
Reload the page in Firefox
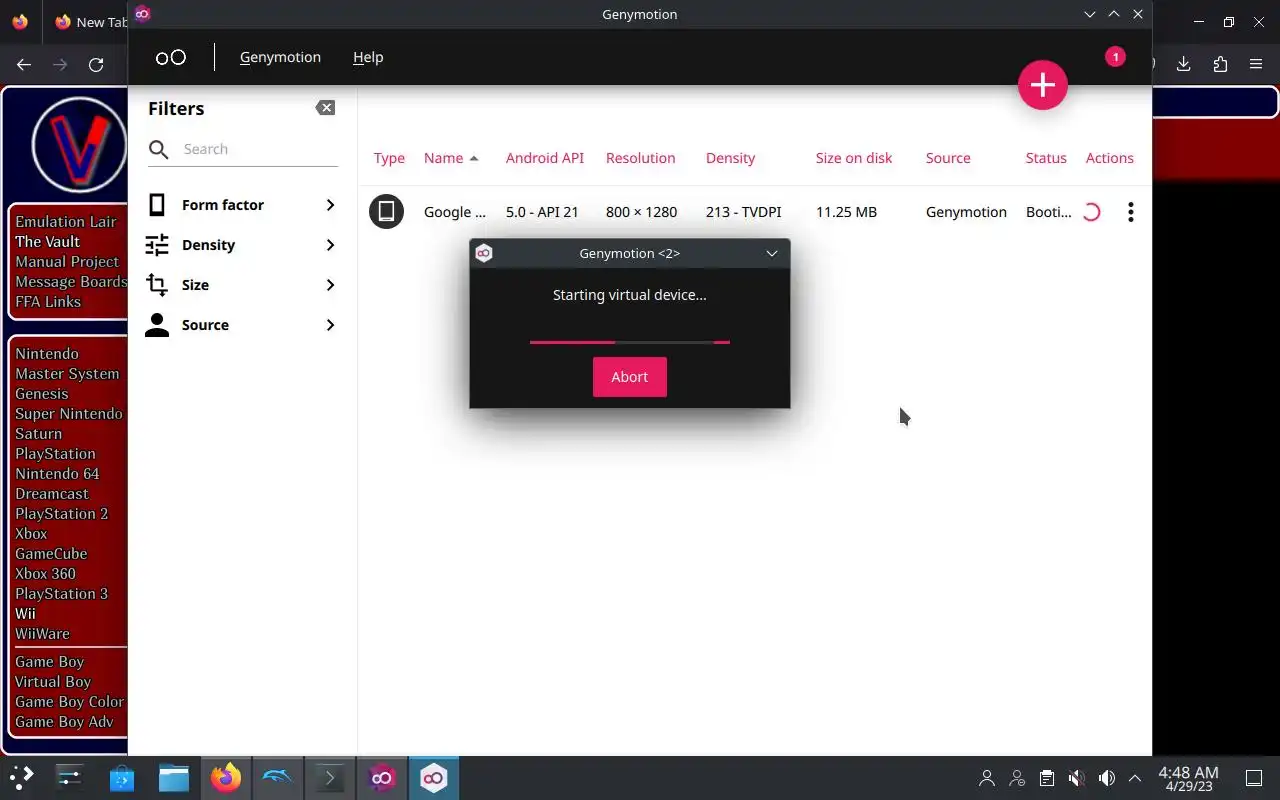pos(96,64)
